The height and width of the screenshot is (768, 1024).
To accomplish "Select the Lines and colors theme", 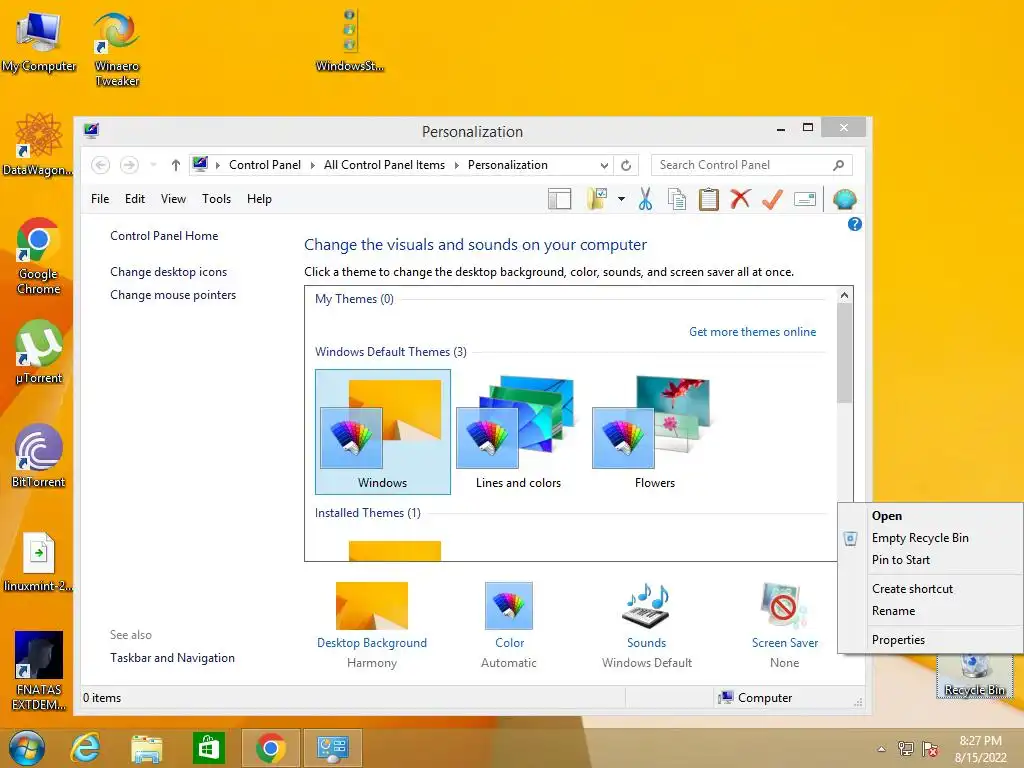I will click(x=519, y=432).
